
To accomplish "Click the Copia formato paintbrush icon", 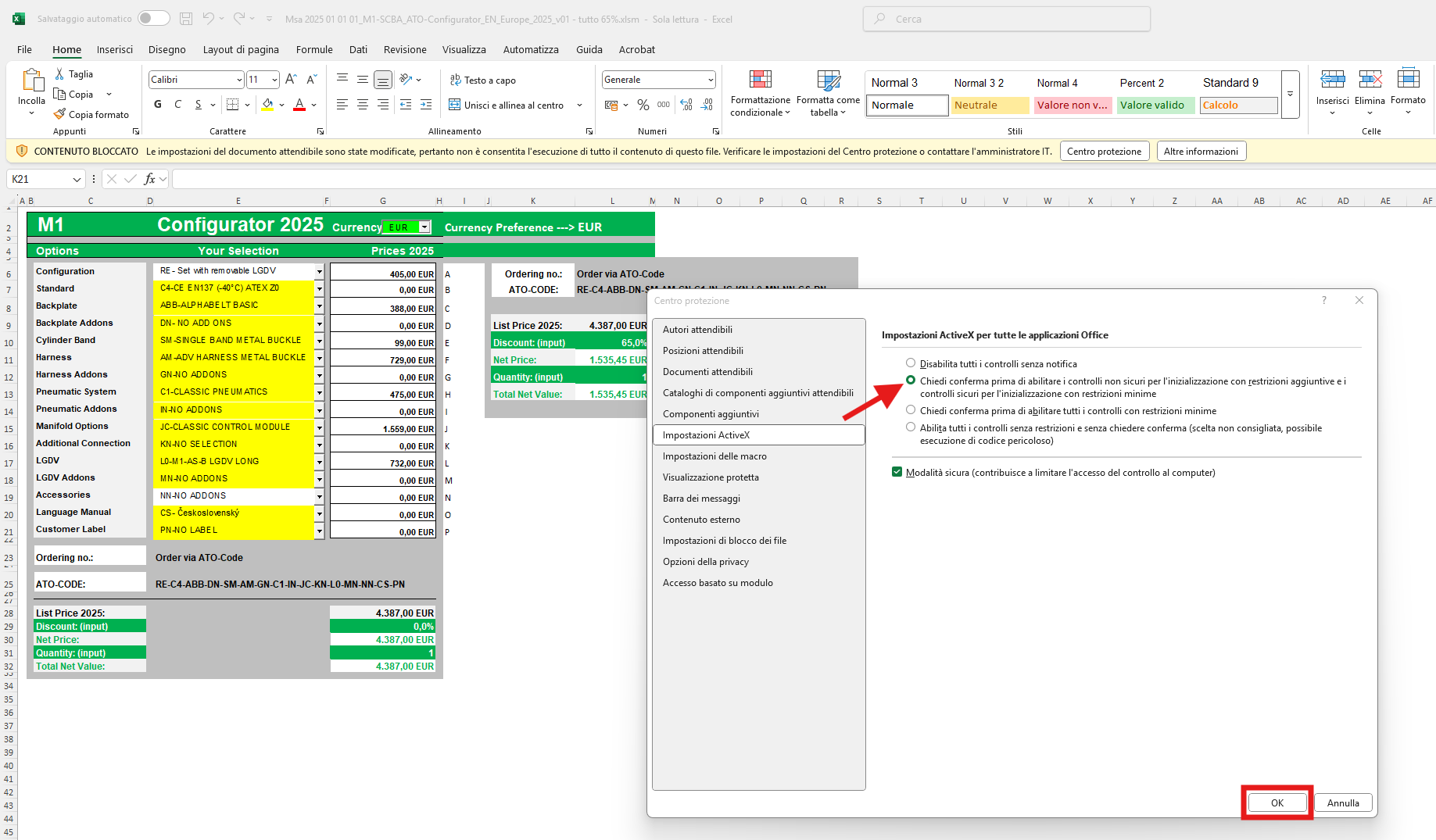I will click(59, 115).
